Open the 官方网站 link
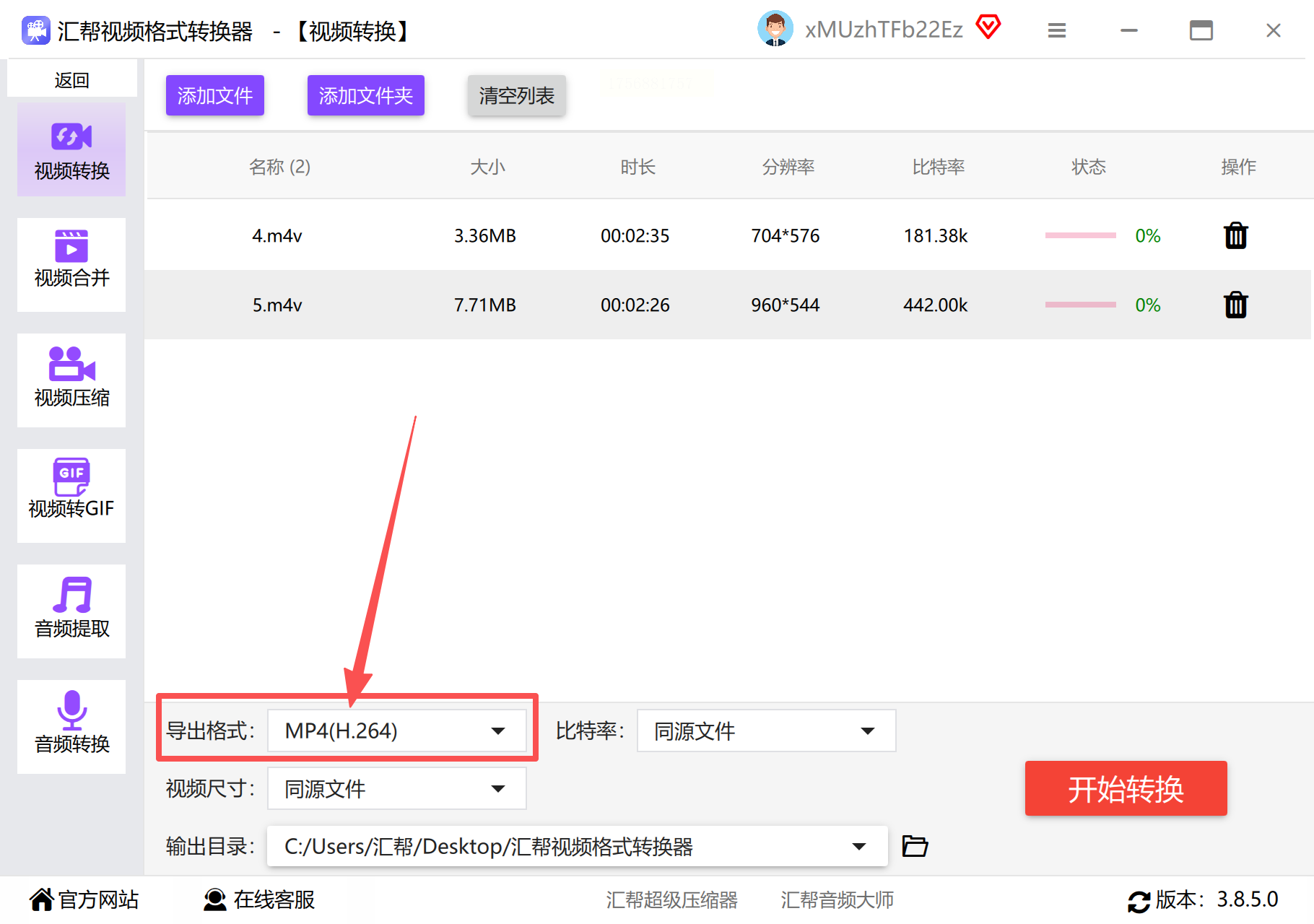The height and width of the screenshot is (924, 1314). pos(84,899)
